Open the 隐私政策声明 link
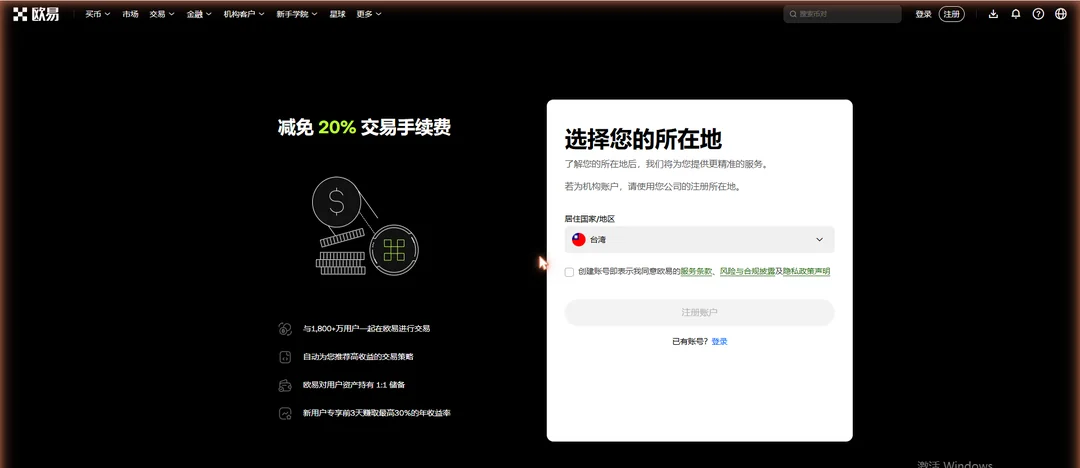Screen dimensions: 1080x468 point(807,272)
